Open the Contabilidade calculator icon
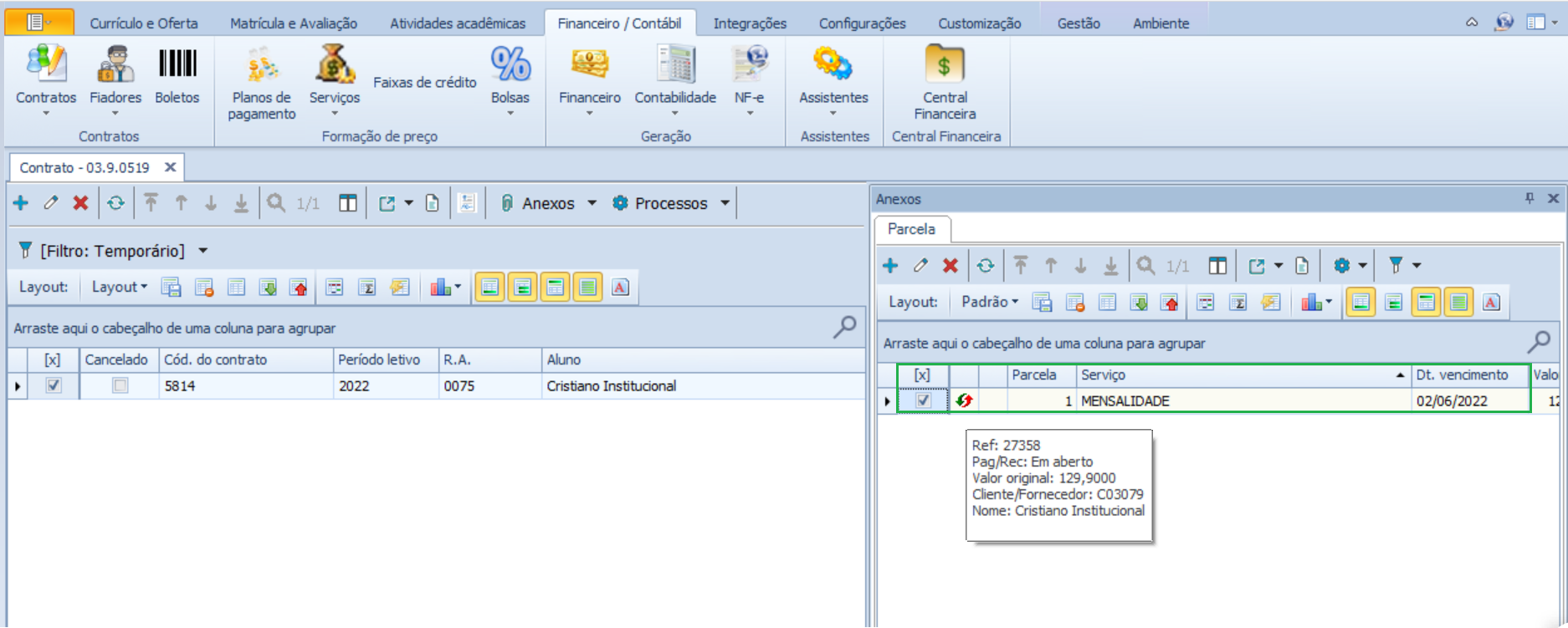Image resolution: width=1568 pixels, height=628 pixels. coord(675,65)
